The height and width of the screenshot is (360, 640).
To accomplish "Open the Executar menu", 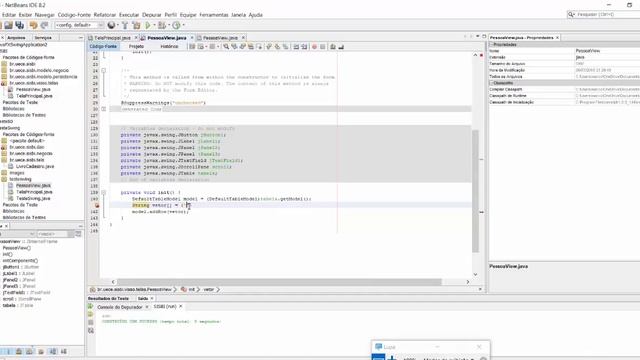I will pos(129,15).
